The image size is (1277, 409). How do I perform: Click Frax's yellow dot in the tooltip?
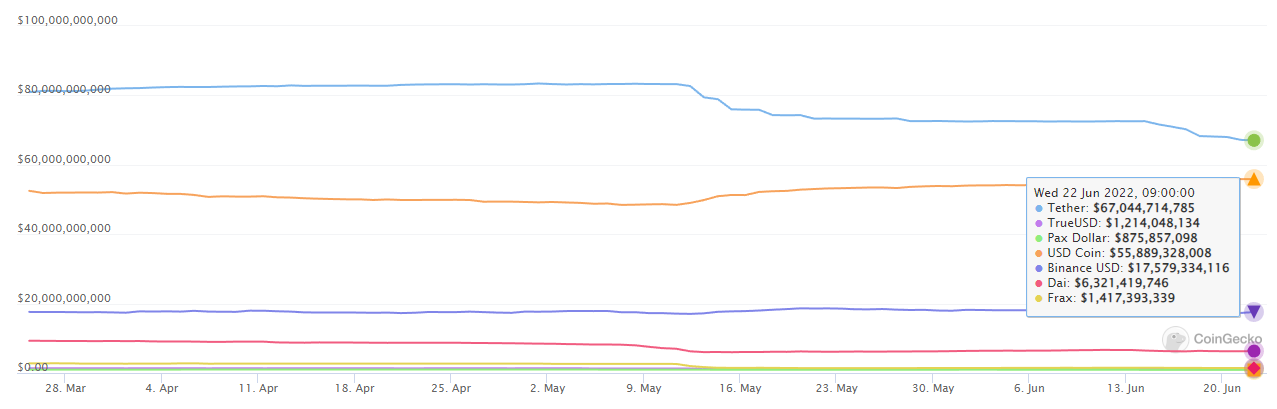[x=1039, y=298]
